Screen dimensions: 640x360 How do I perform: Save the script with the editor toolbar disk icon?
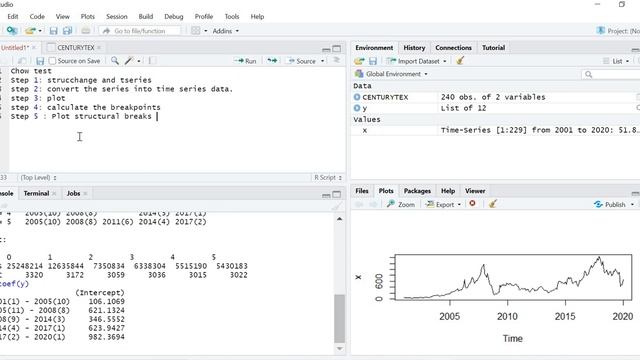[40, 61]
